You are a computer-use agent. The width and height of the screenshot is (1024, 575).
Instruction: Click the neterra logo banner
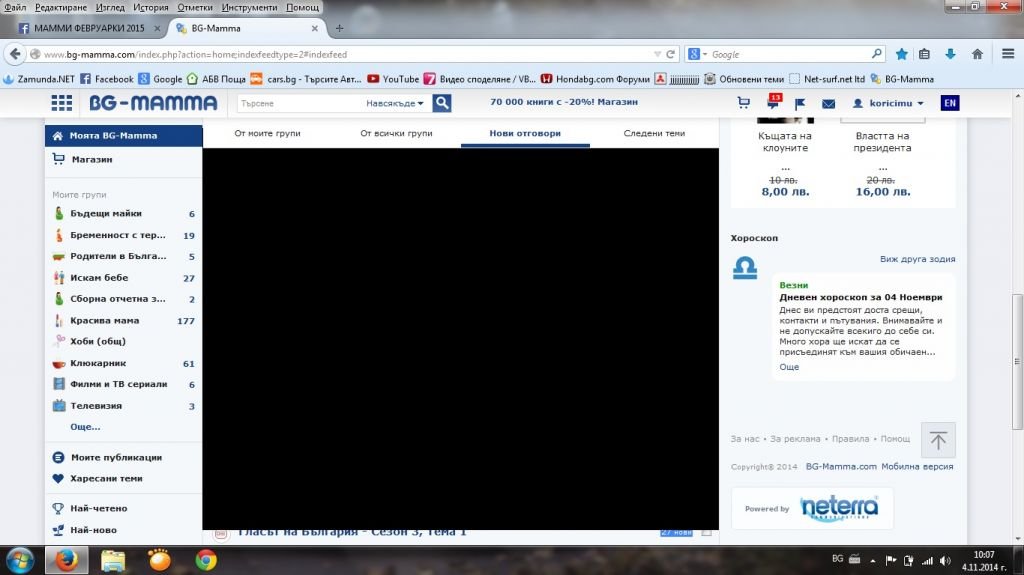812,508
